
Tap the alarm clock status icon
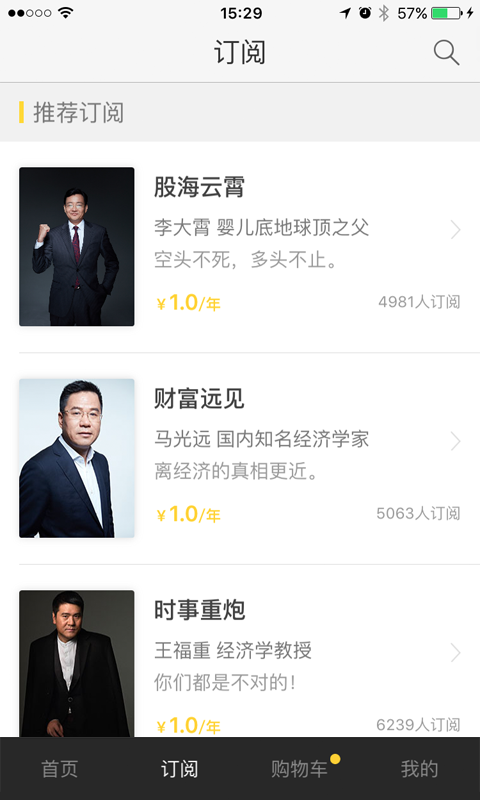tap(365, 13)
